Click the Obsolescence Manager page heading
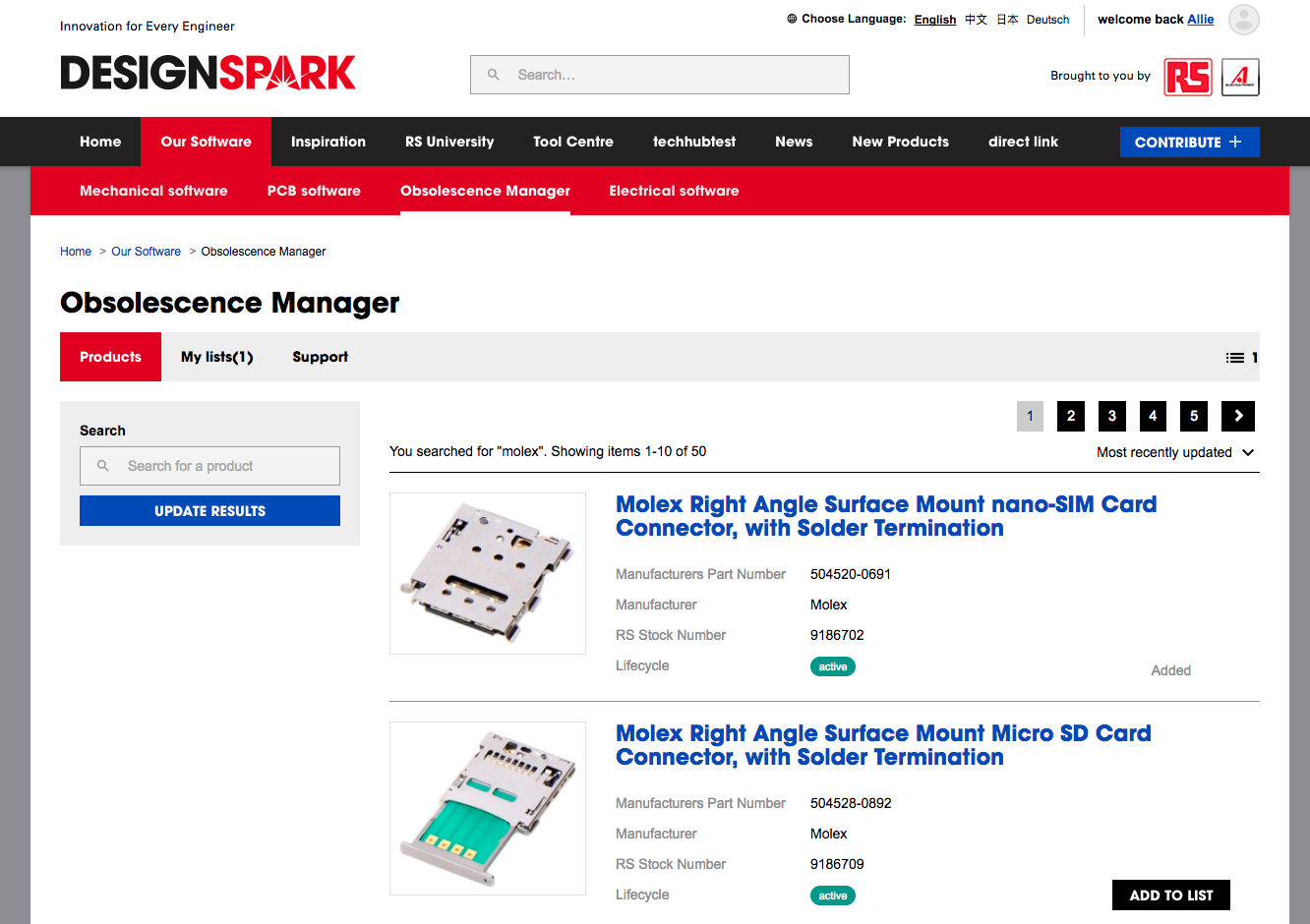 (x=230, y=303)
